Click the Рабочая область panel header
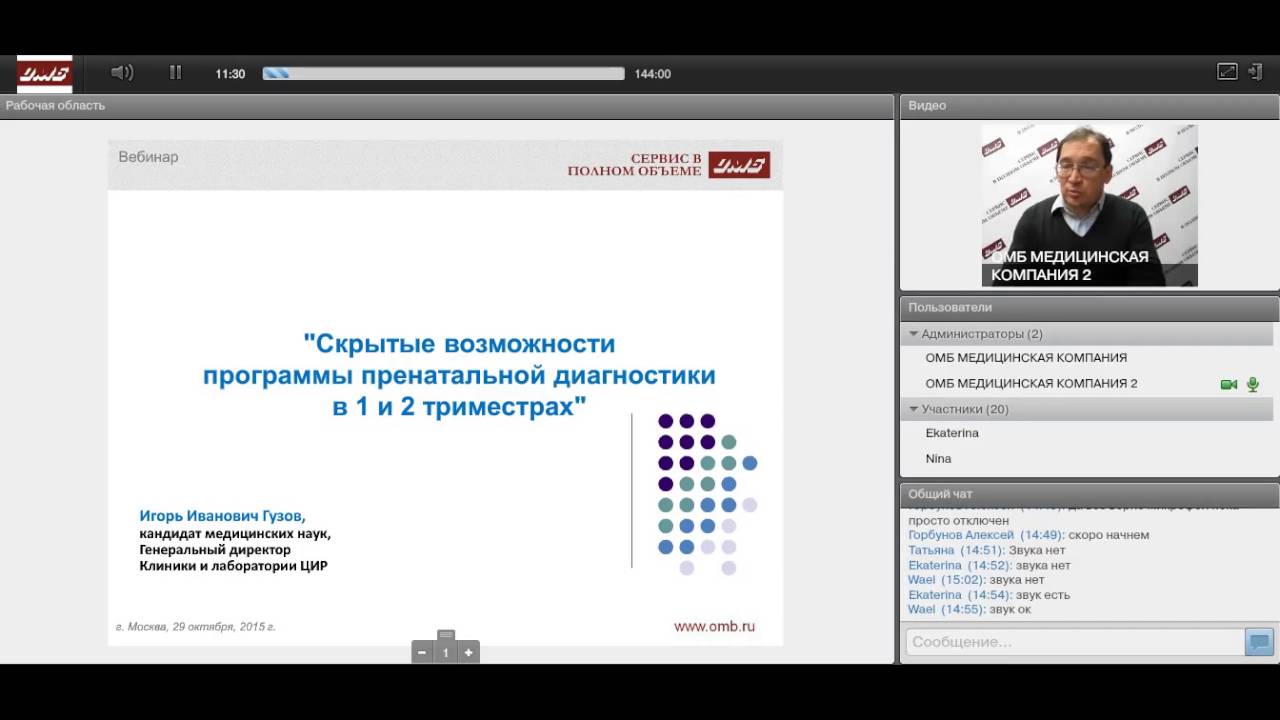 (x=447, y=106)
